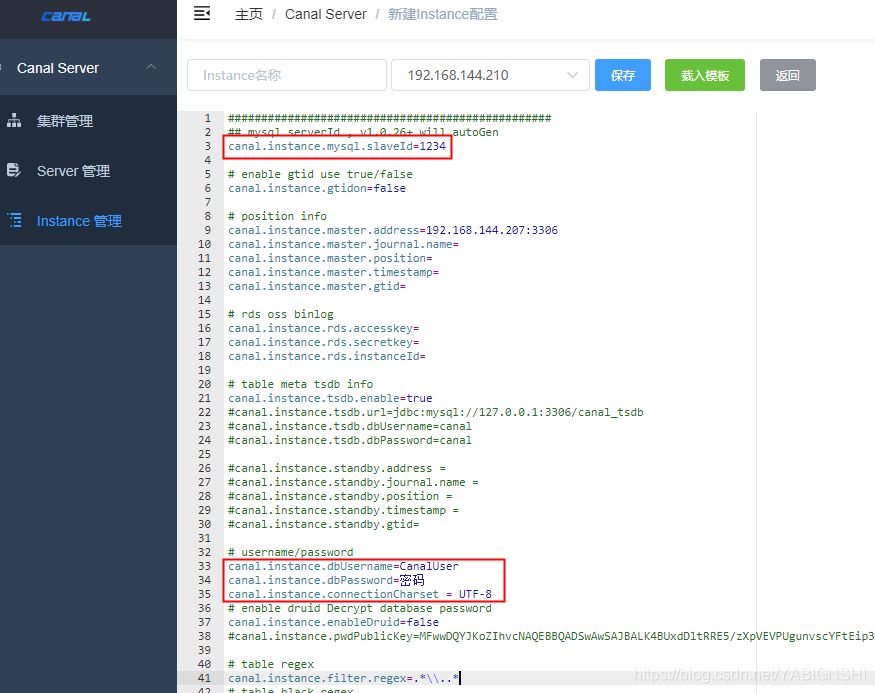Click the canal.instance.gtidon=false line
Screen dimensions: 875x693
316,188
